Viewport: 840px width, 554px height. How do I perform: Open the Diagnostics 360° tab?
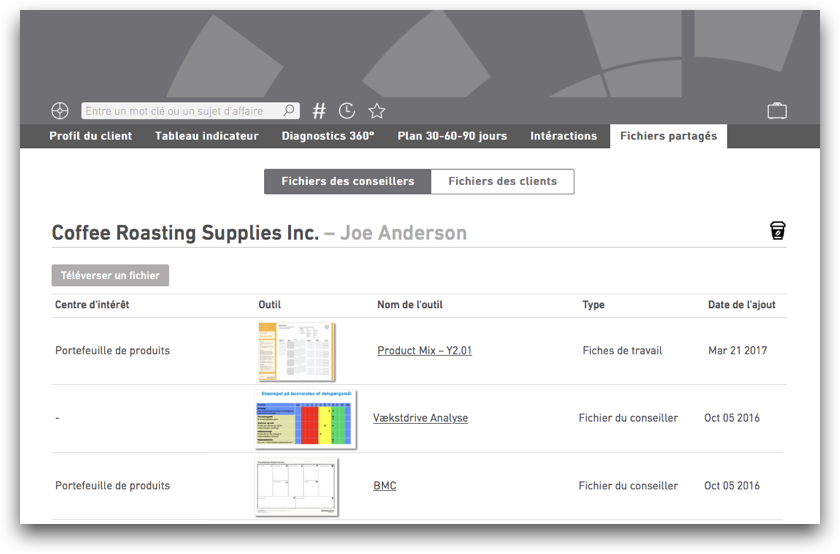tap(328, 136)
